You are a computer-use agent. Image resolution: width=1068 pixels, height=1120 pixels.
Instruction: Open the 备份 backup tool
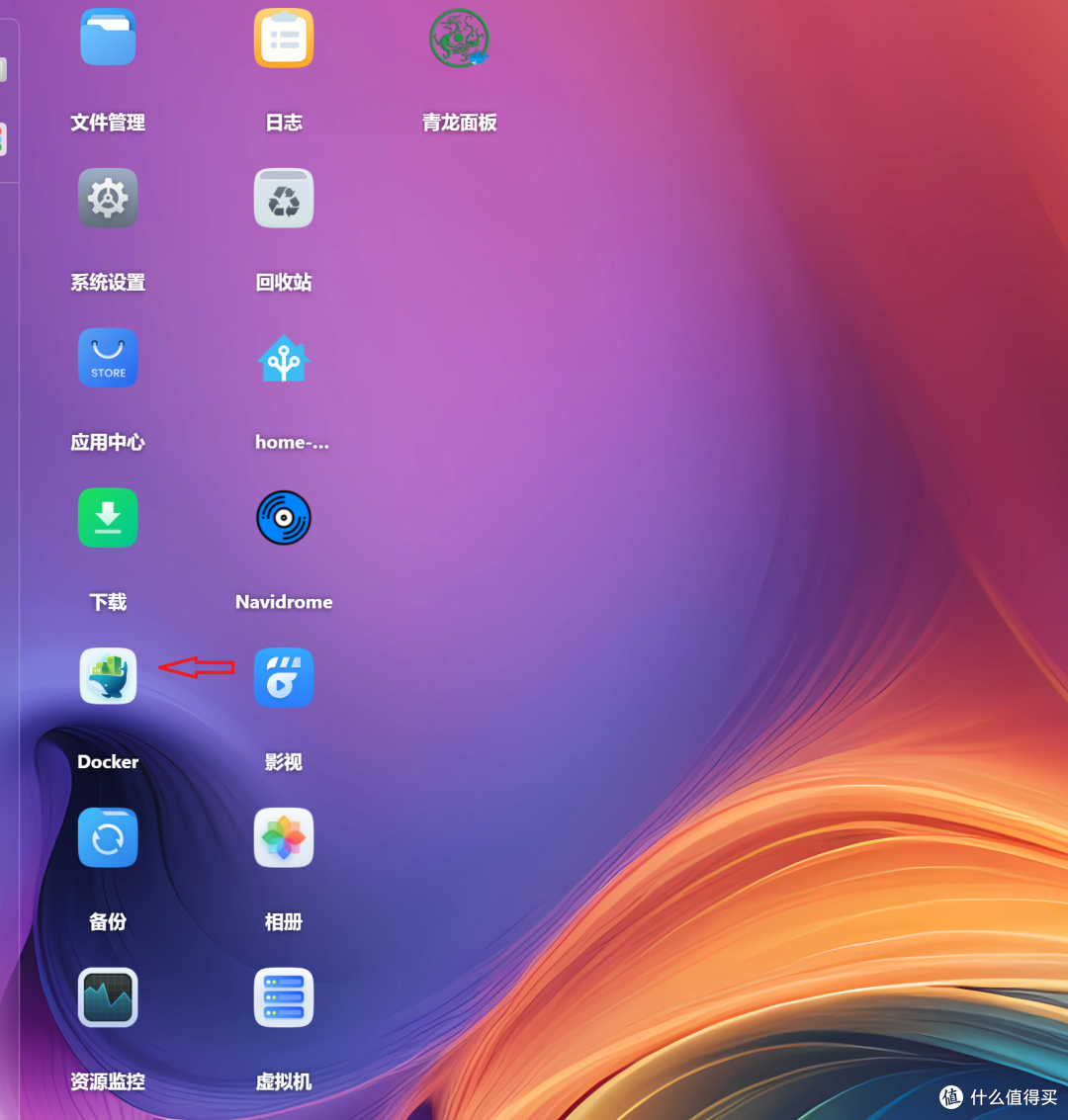click(x=108, y=837)
